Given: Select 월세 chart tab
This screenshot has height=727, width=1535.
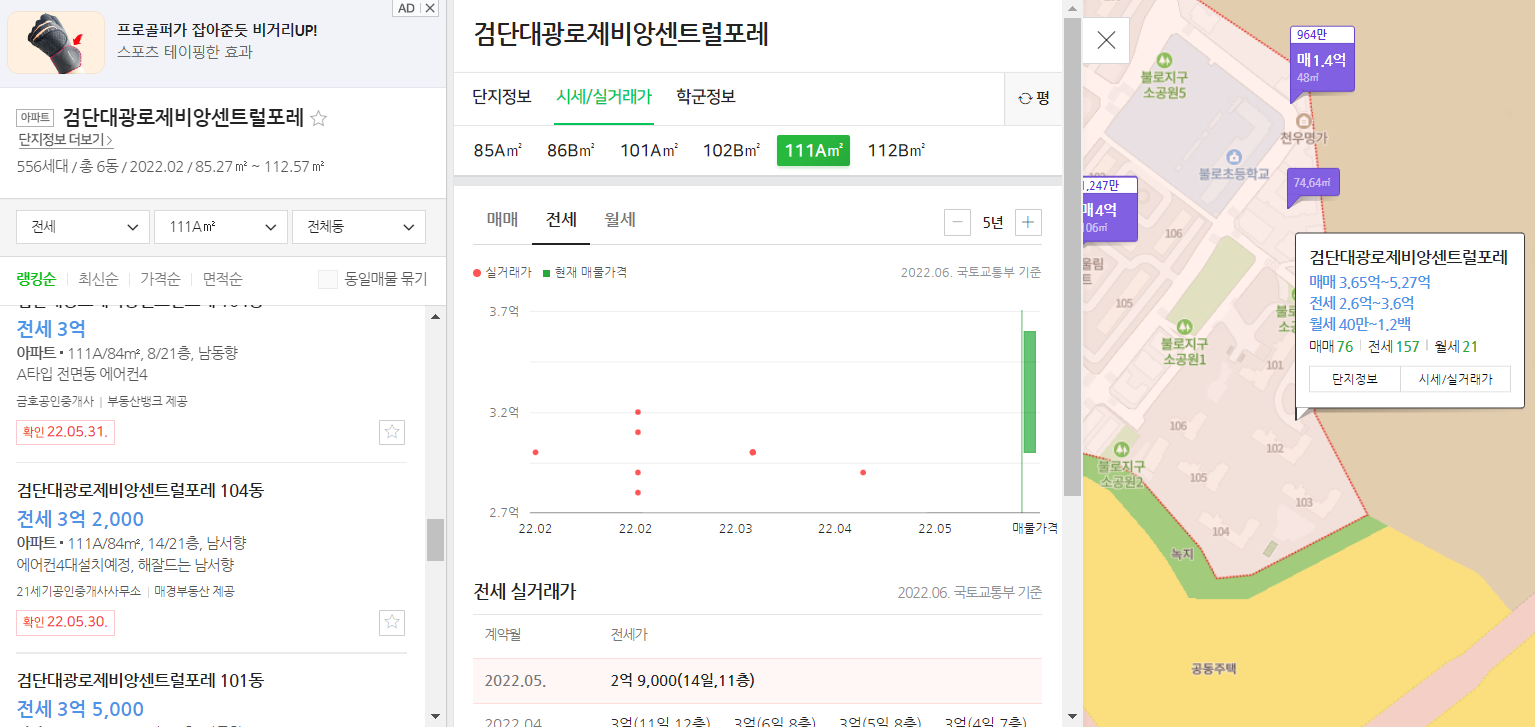Looking at the screenshot, I should 620,220.
